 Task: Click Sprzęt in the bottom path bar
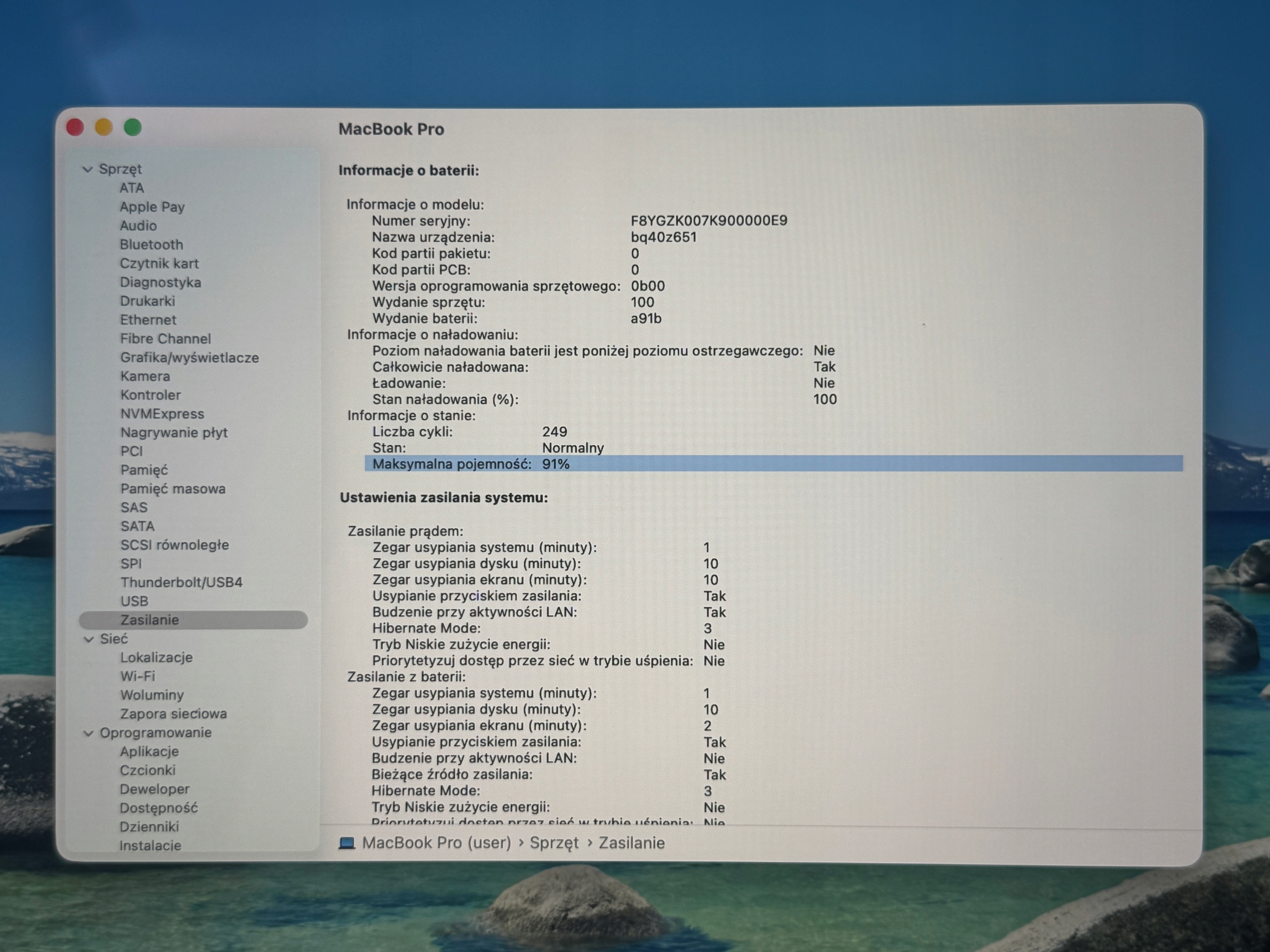click(x=554, y=843)
